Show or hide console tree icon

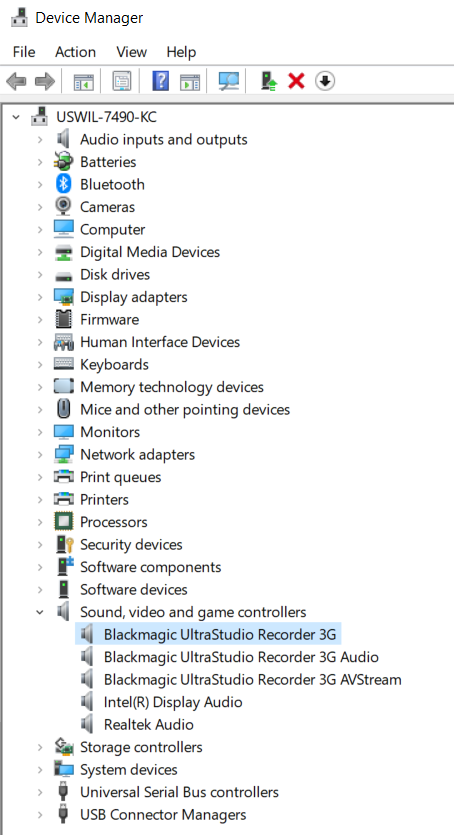pos(83,81)
